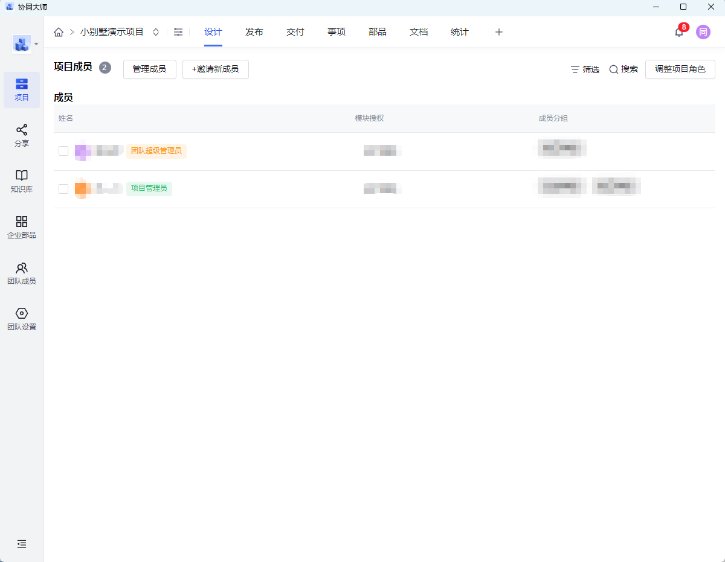Tick the checkbox for 项目管理员 member
This screenshot has width=725, height=562.
pyautogui.click(x=63, y=188)
